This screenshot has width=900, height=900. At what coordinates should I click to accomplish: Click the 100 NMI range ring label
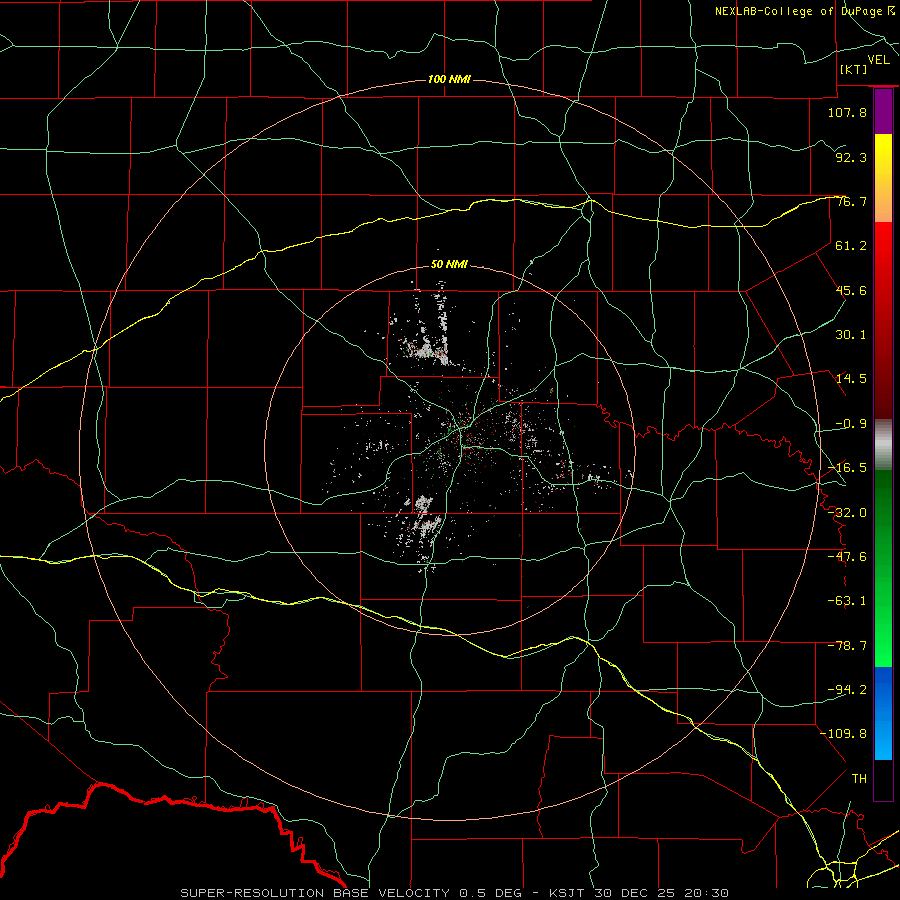point(449,79)
